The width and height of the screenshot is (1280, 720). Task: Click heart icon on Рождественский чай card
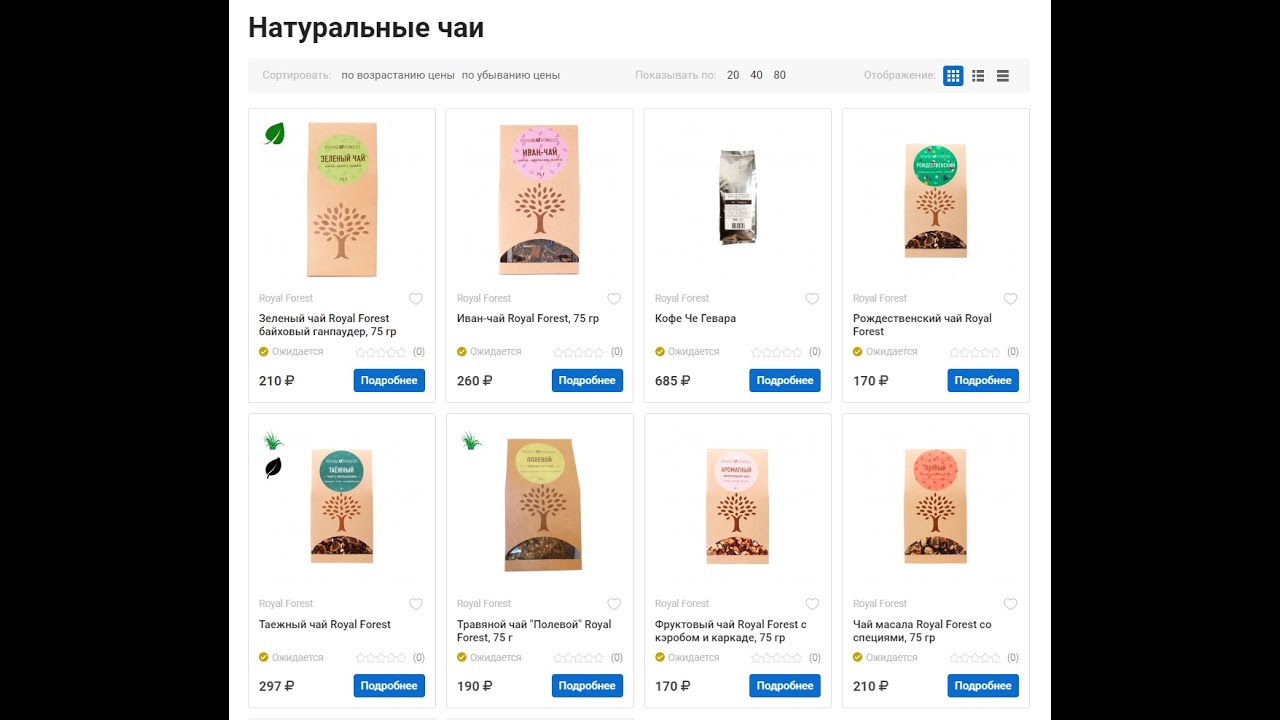[x=1010, y=298]
